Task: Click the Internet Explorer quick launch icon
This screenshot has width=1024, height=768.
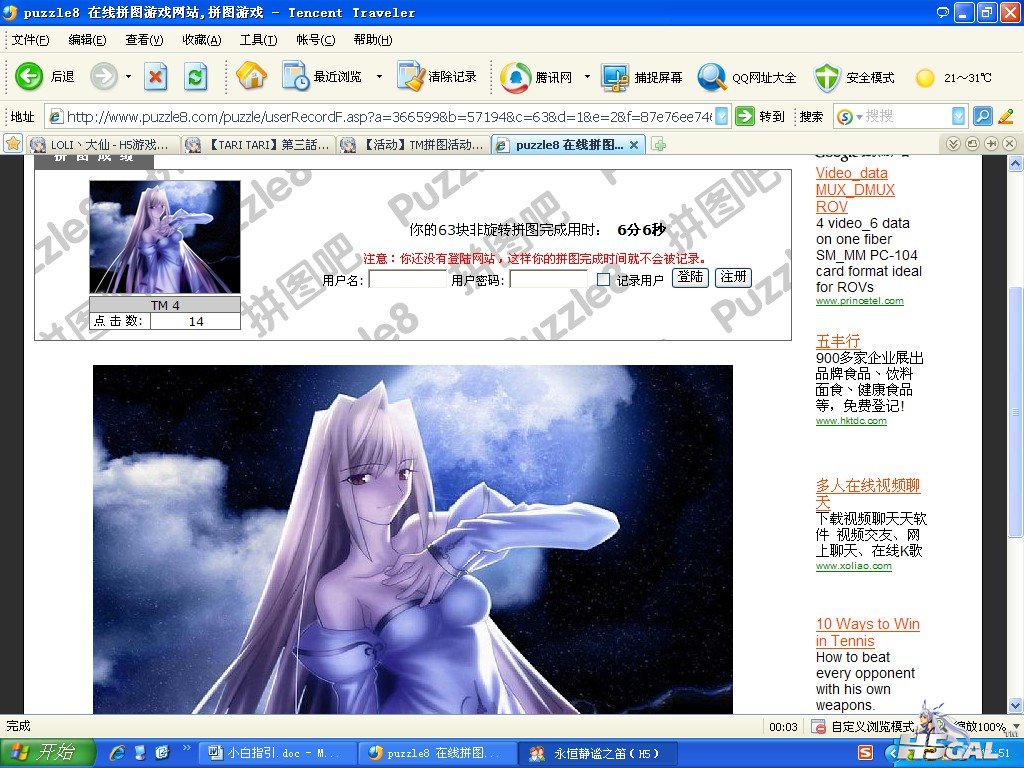Action: [118, 753]
